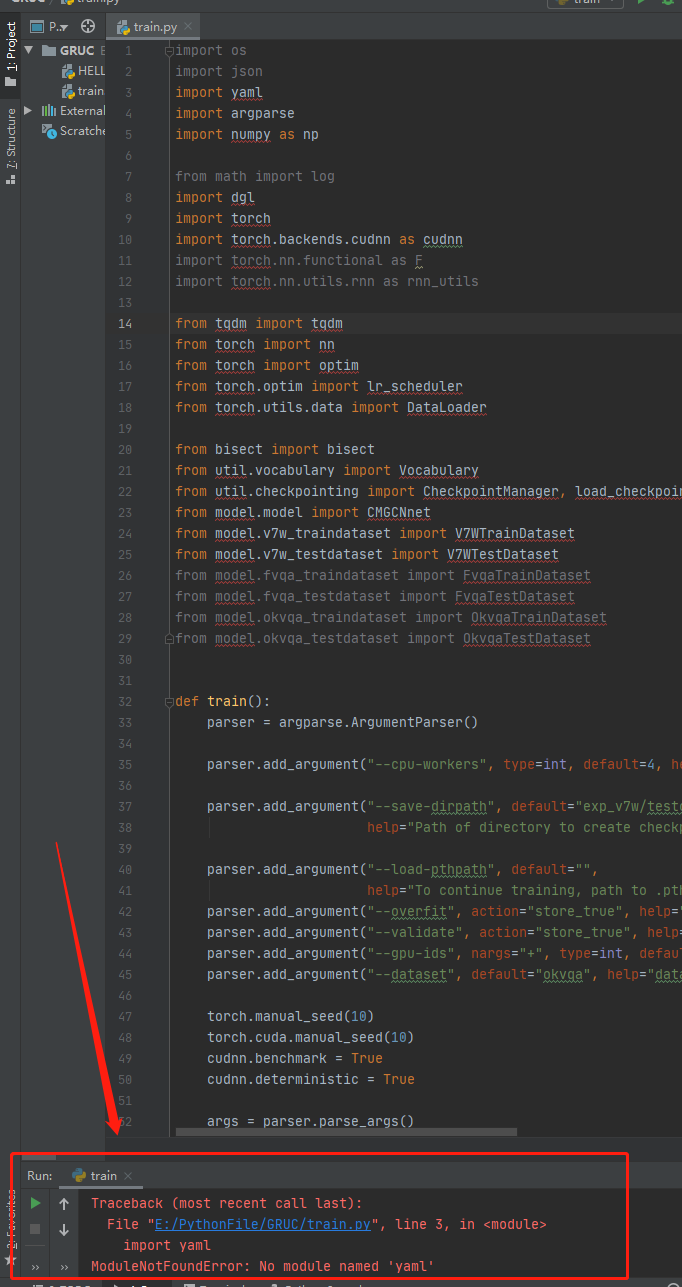Click 'from torch import optim' line
Viewport: 682px width, 1287px height.
click(267, 365)
